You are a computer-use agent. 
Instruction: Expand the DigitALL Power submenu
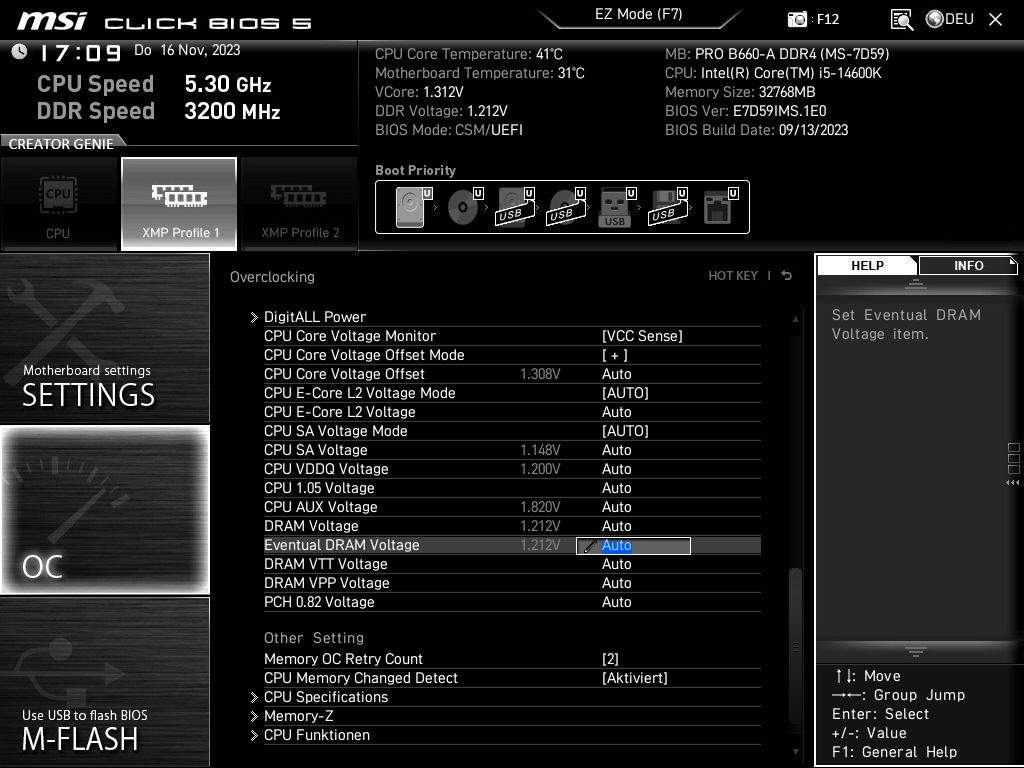coord(315,317)
